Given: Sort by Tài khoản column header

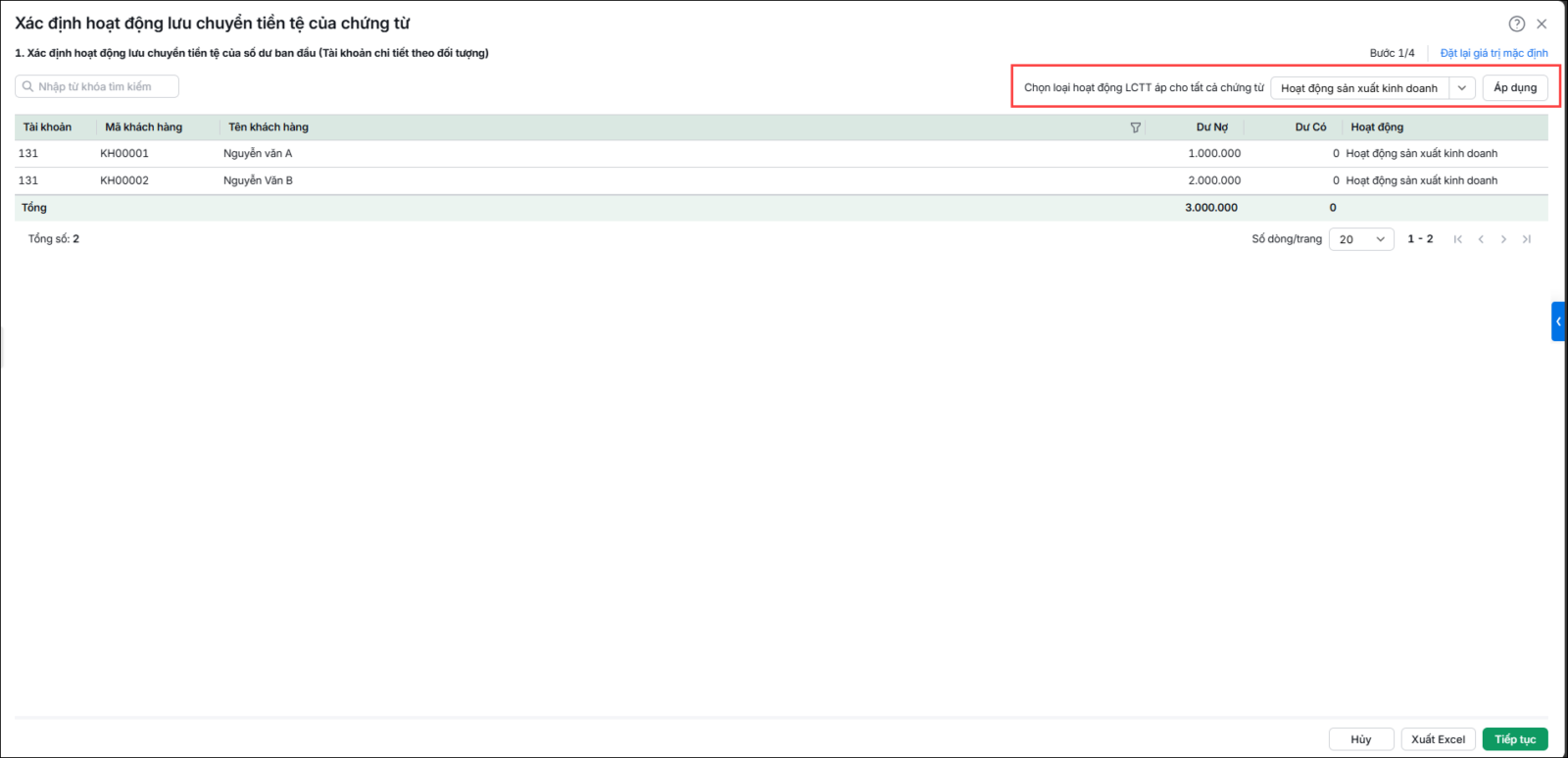Looking at the screenshot, I should 47,127.
